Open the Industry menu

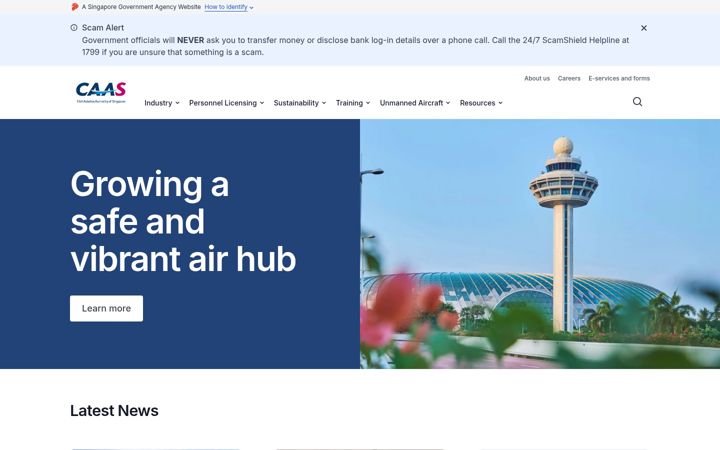coord(162,103)
